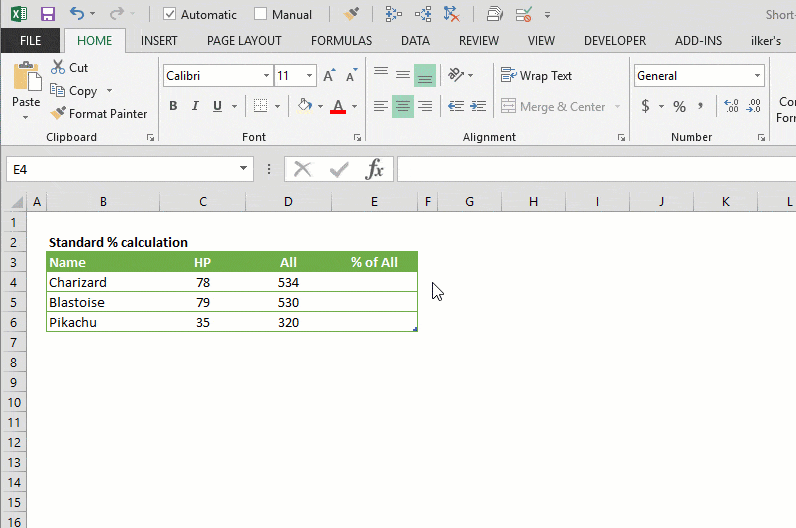This screenshot has width=796, height=528.
Task: Open the FILE tab
Action: (30, 41)
